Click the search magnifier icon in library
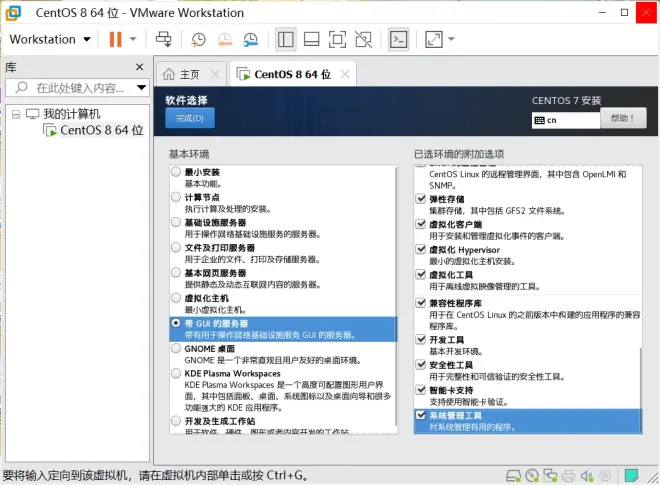 tap(21, 87)
